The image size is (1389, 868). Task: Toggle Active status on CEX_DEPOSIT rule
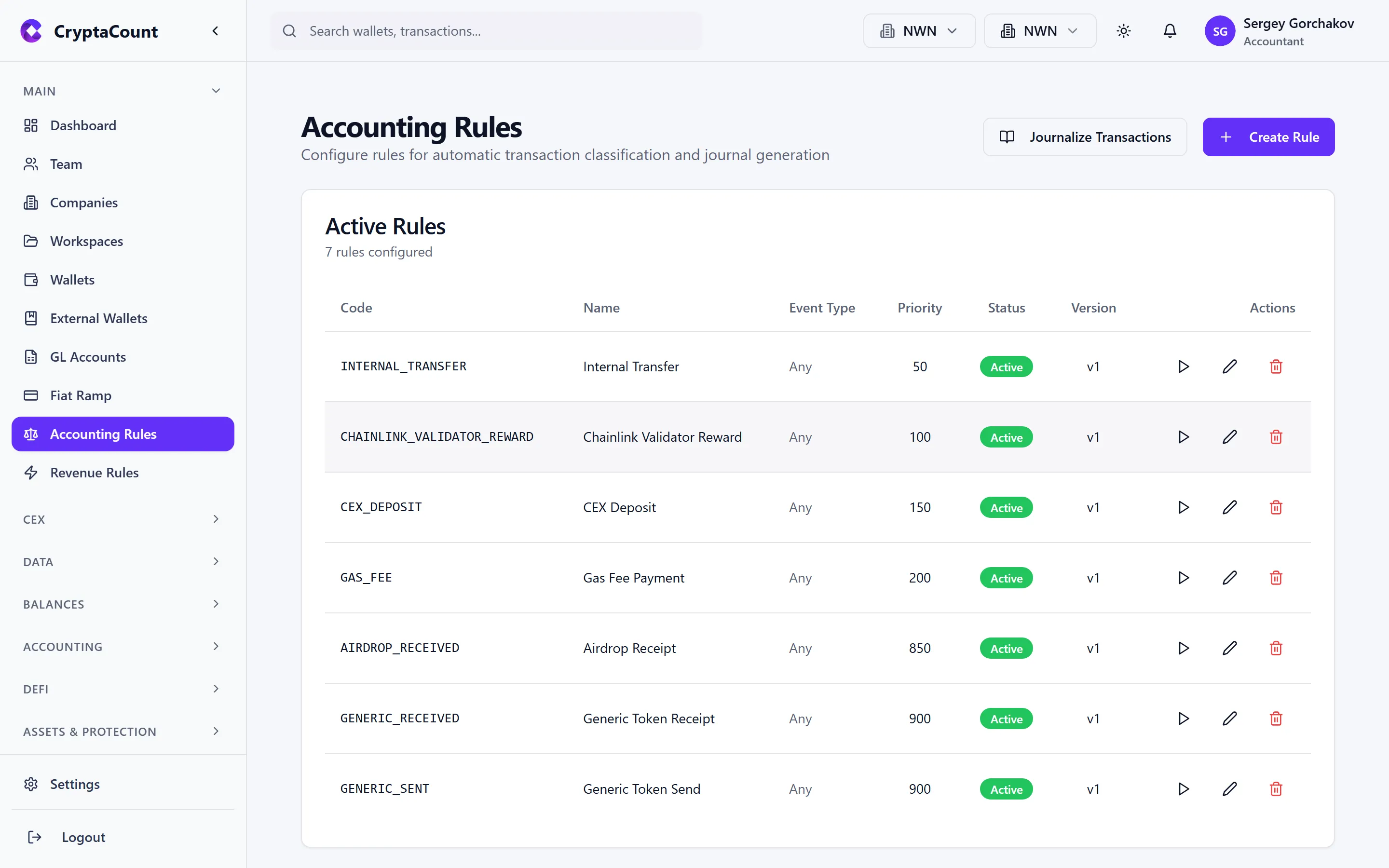coord(1006,507)
